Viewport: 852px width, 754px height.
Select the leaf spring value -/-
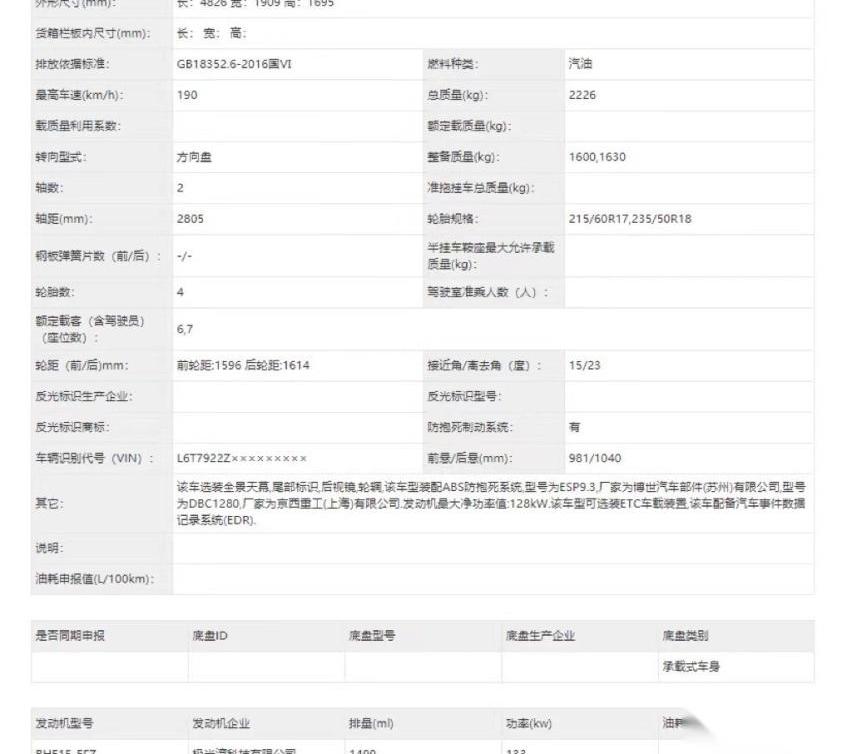[x=184, y=256]
